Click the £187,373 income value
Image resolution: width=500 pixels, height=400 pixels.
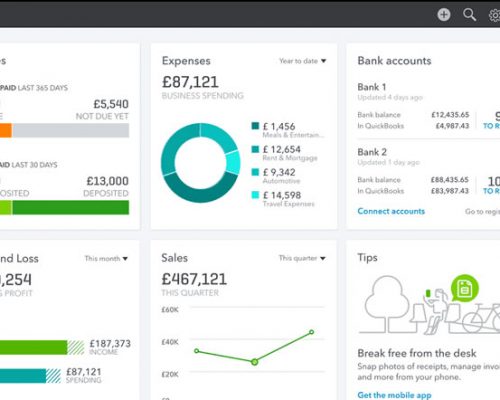pos(110,343)
